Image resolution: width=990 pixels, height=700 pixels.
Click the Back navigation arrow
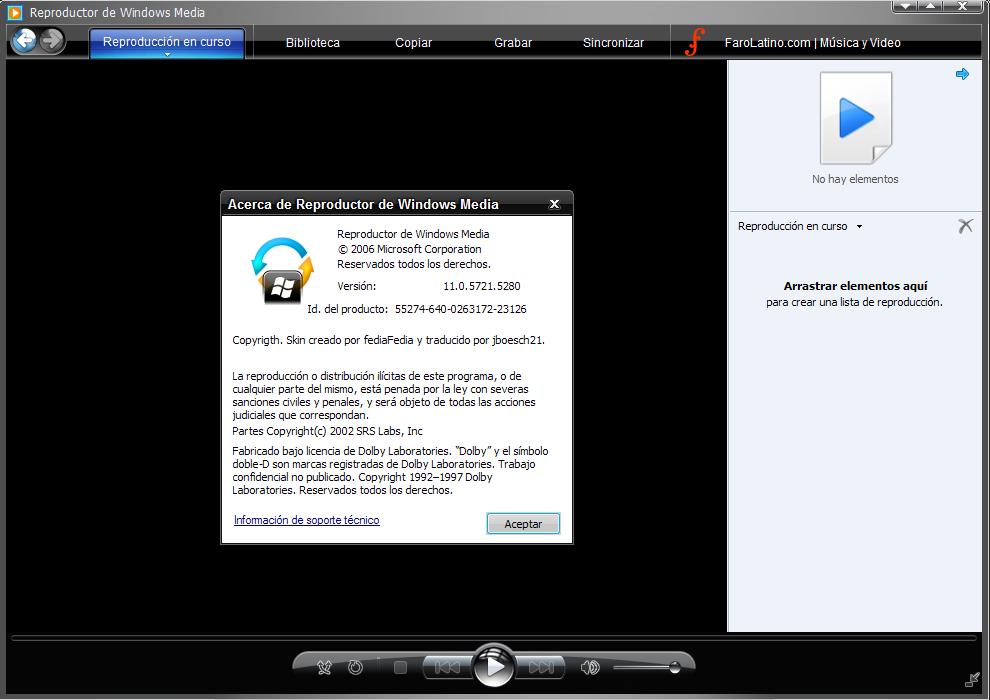(x=25, y=41)
